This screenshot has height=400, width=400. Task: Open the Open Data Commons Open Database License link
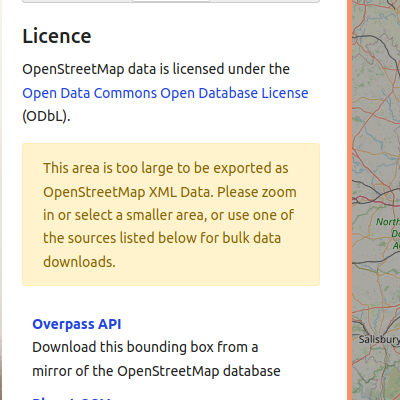click(x=165, y=93)
